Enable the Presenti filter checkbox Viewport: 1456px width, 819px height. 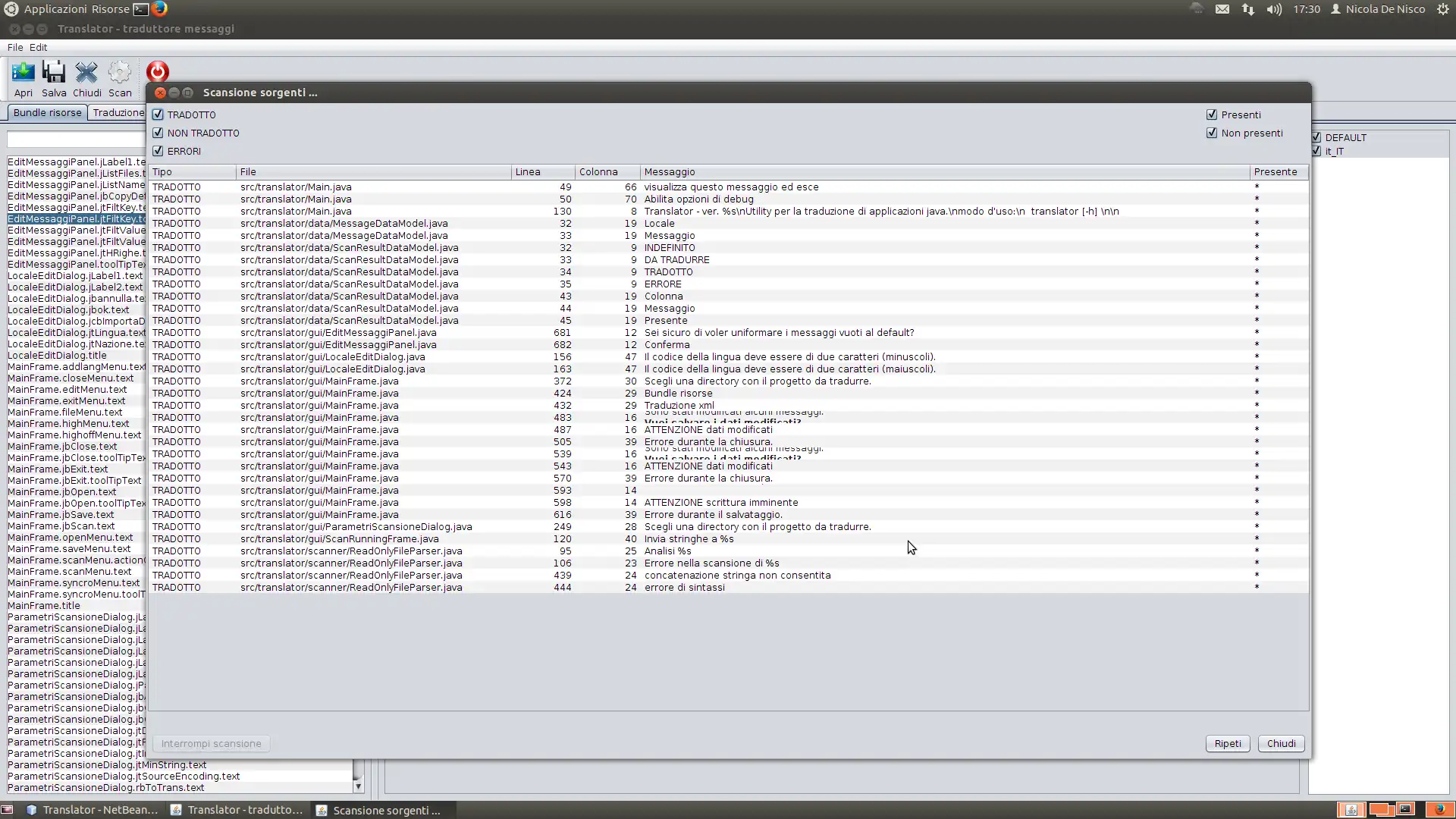pos(1213,113)
